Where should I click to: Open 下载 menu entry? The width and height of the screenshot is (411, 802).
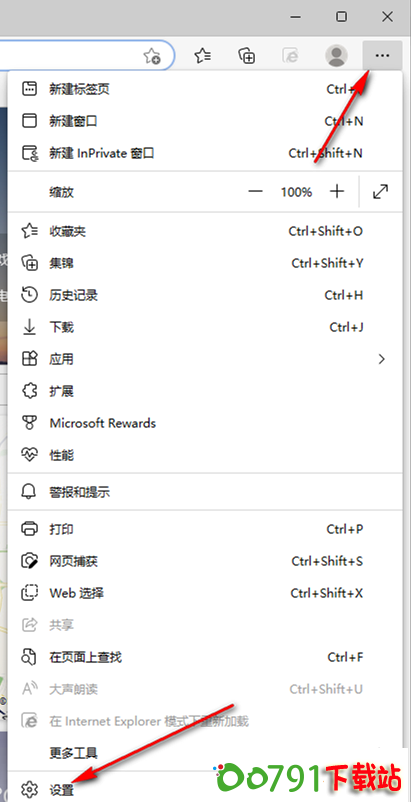206,327
